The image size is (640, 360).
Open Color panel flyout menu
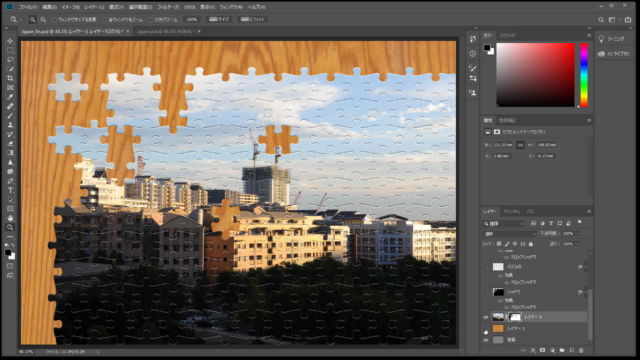589,36
